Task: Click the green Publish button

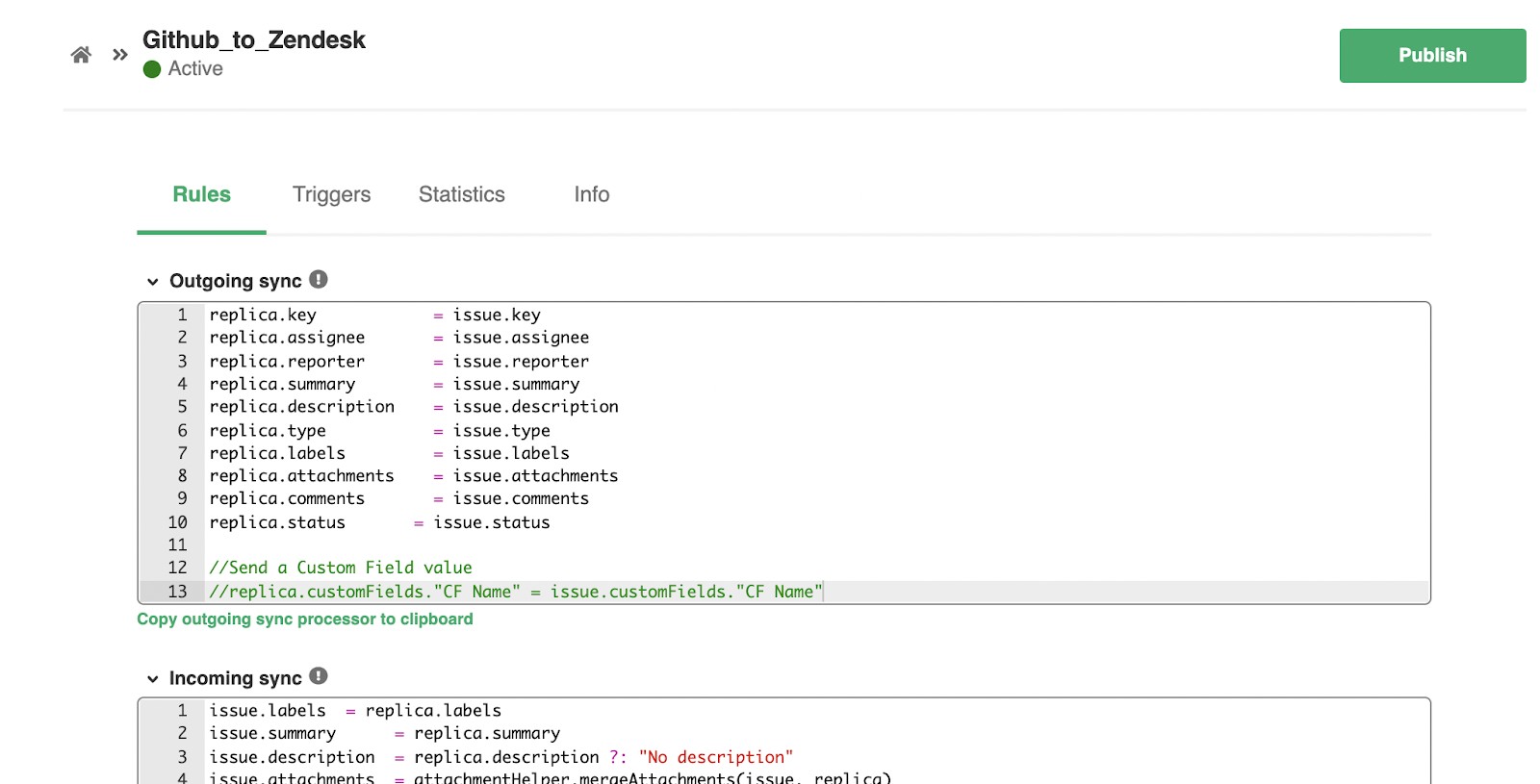Action: click(x=1432, y=56)
